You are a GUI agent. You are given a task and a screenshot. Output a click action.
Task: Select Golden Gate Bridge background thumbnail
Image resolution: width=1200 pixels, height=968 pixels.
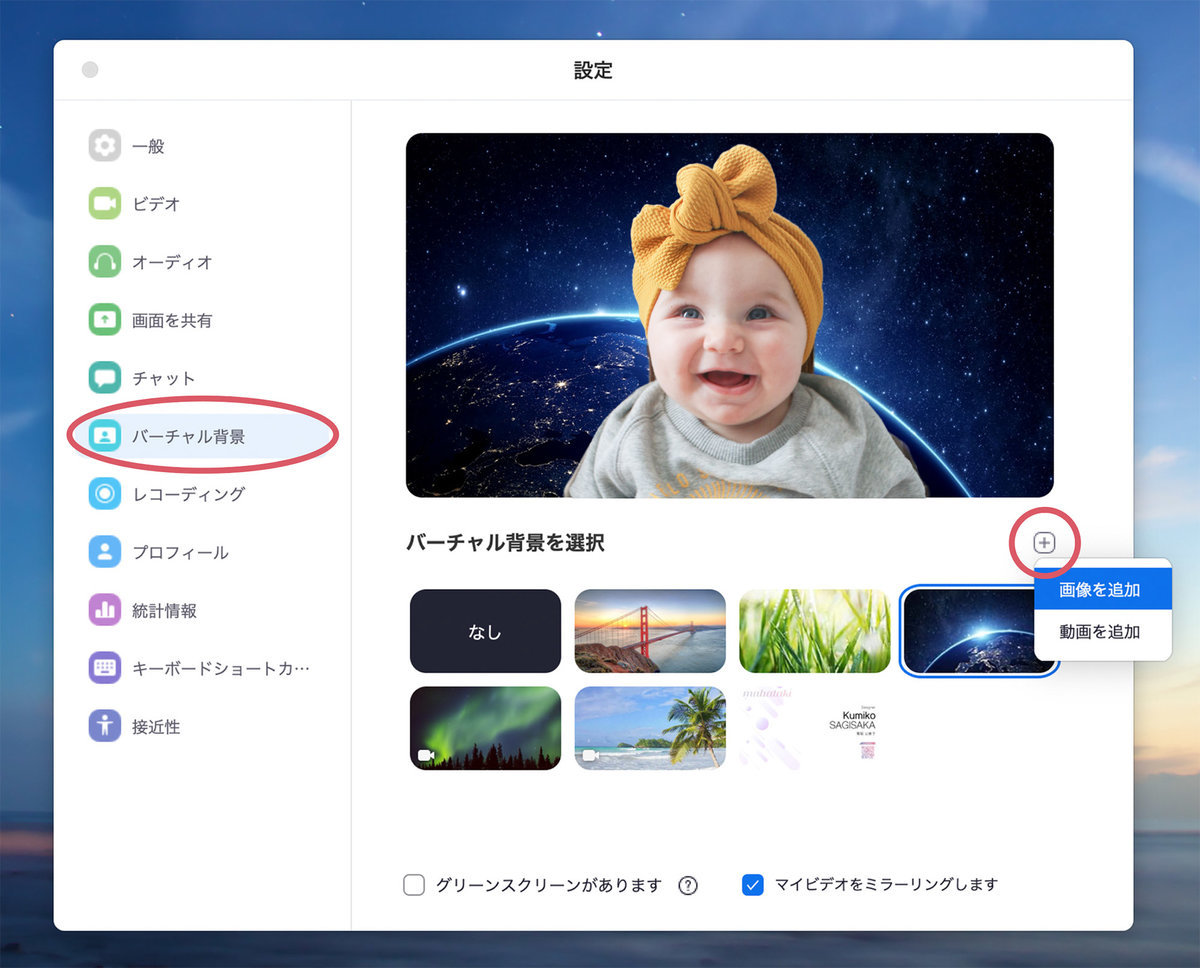pos(650,631)
